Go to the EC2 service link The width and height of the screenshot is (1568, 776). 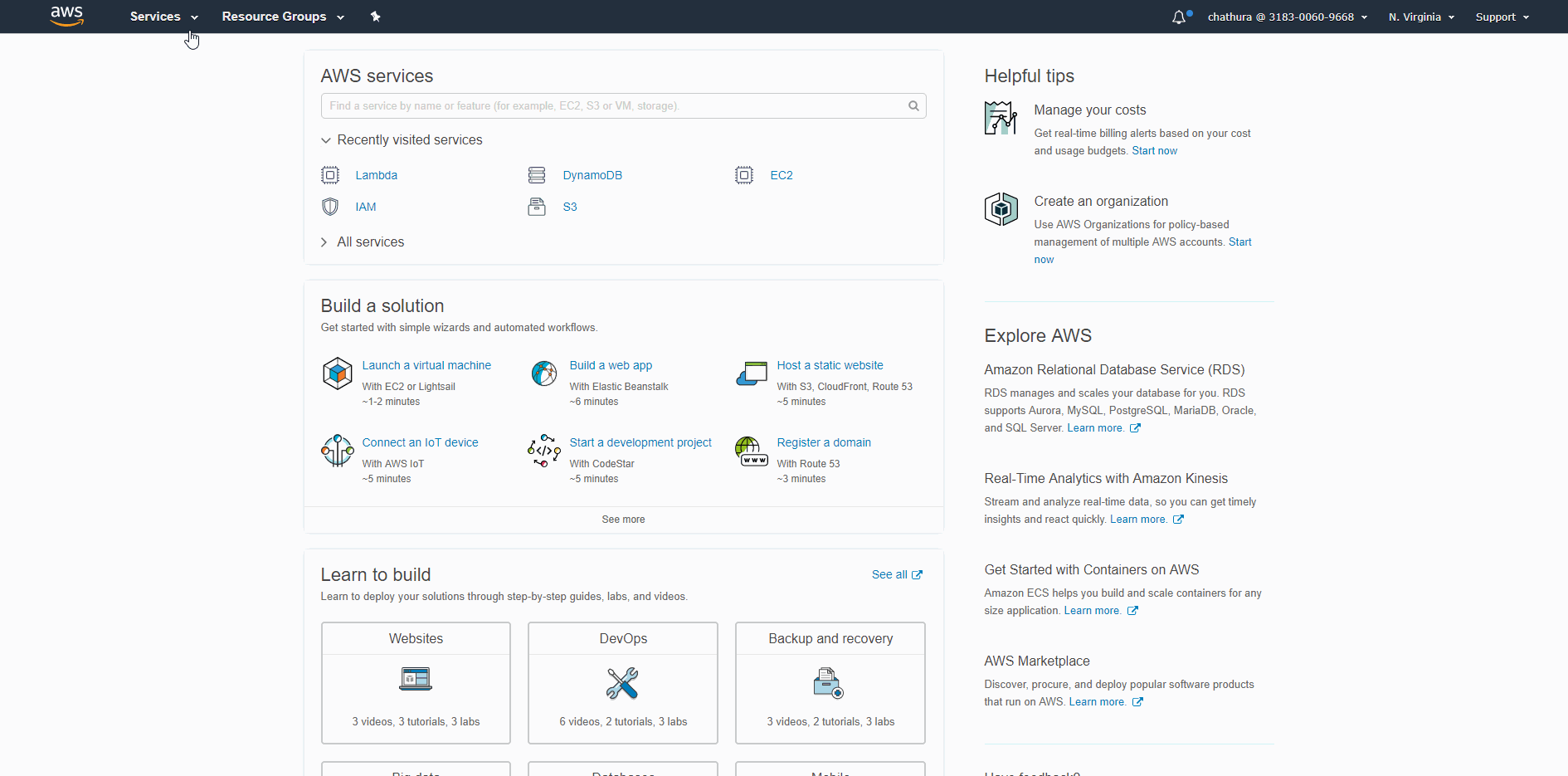click(x=782, y=175)
